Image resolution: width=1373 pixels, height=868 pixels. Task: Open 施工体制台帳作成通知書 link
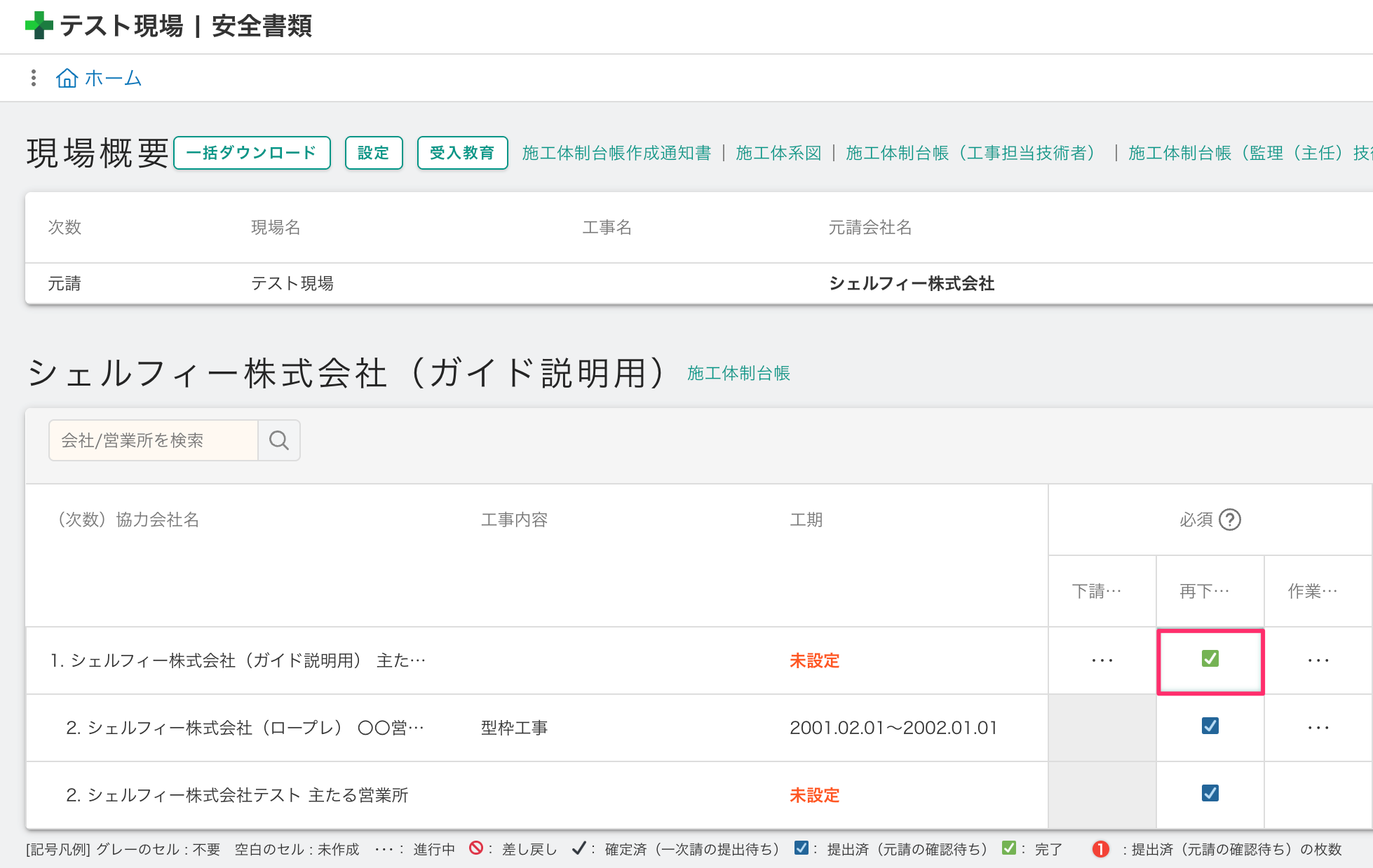(616, 153)
